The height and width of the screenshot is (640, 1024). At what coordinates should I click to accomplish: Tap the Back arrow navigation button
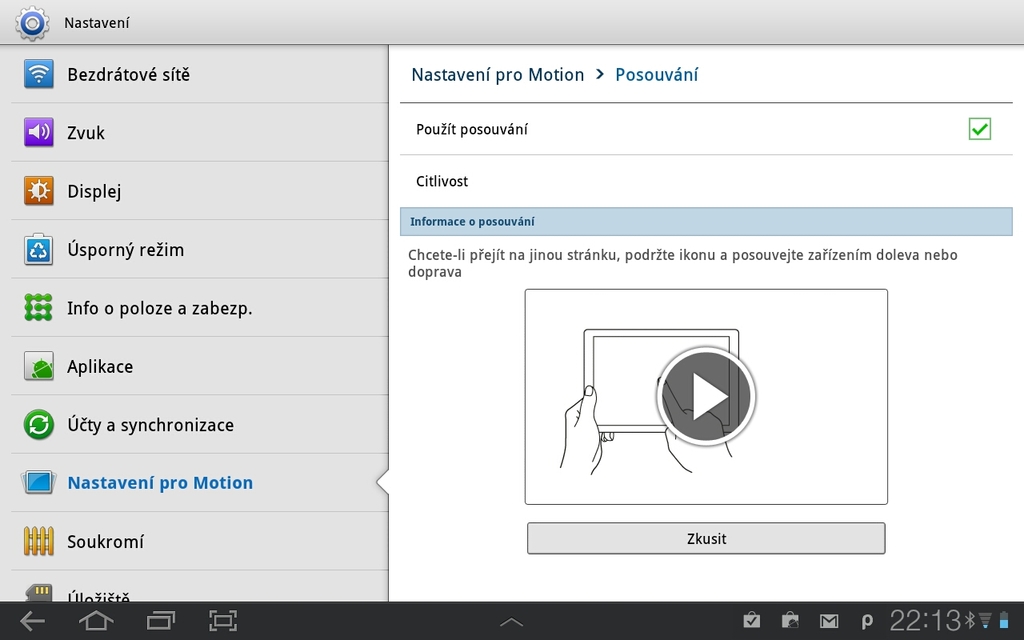point(31,620)
